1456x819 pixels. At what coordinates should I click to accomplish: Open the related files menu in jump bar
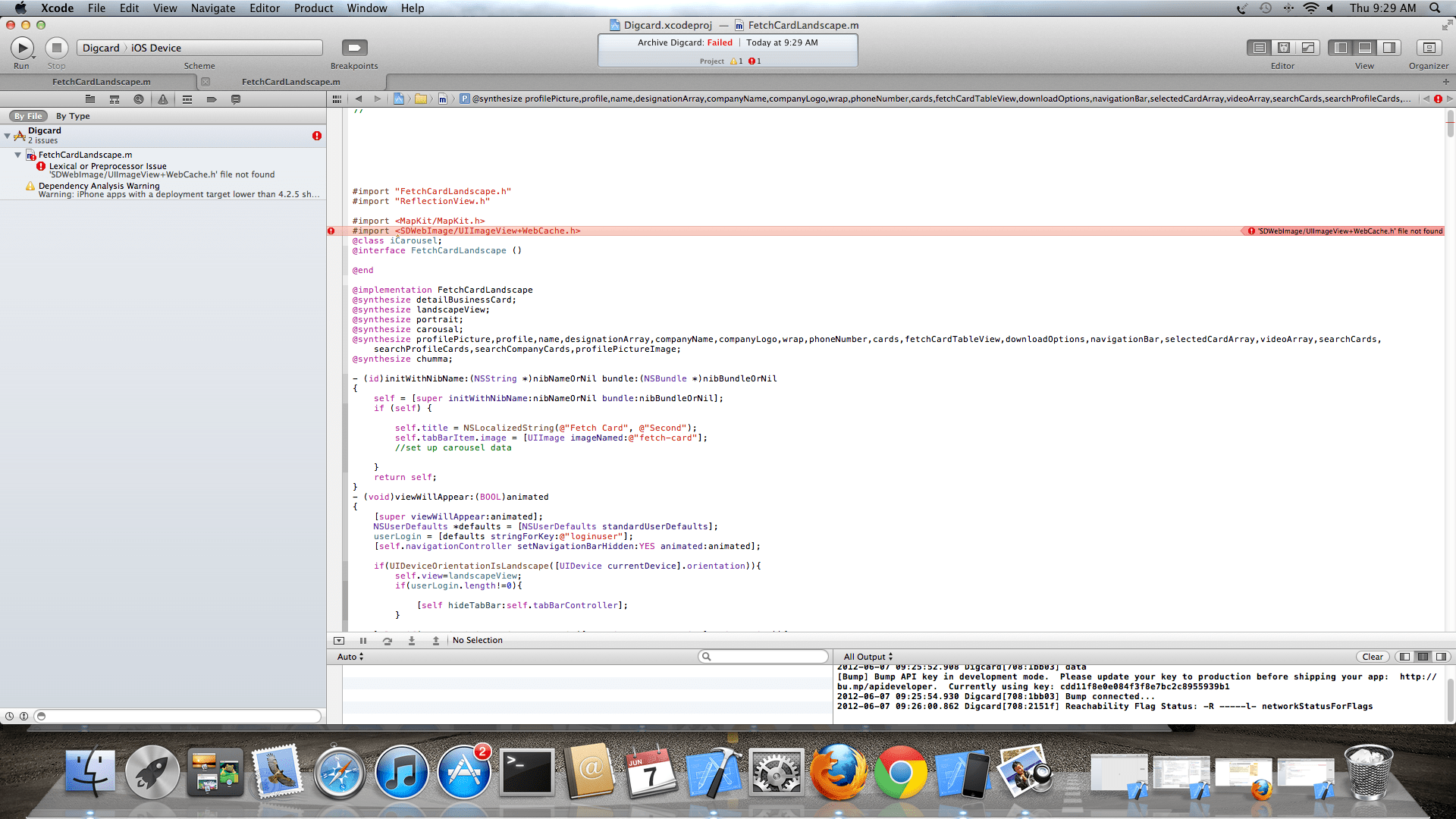(x=337, y=99)
